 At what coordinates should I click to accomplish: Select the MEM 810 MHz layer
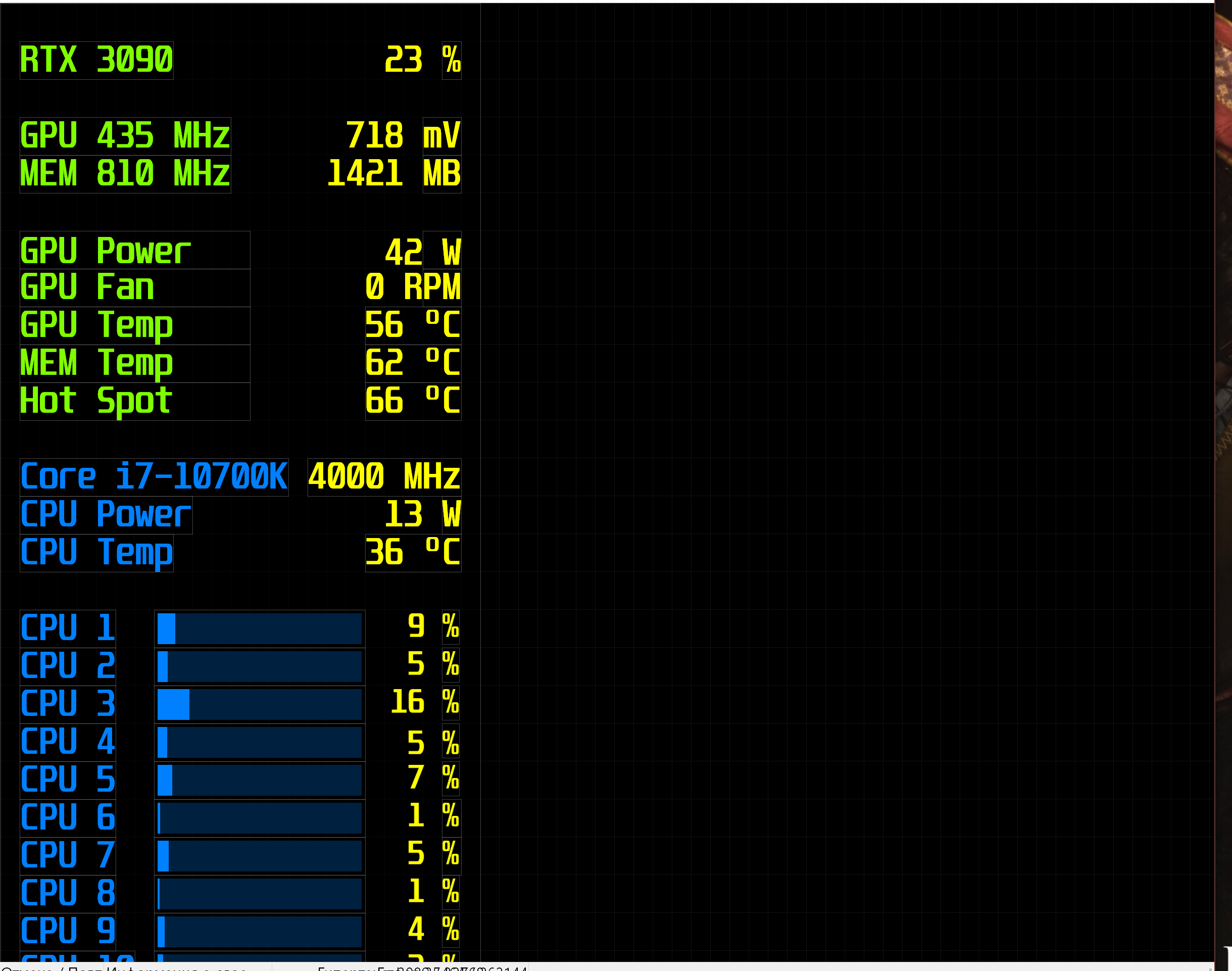click(x=125, y=174)
